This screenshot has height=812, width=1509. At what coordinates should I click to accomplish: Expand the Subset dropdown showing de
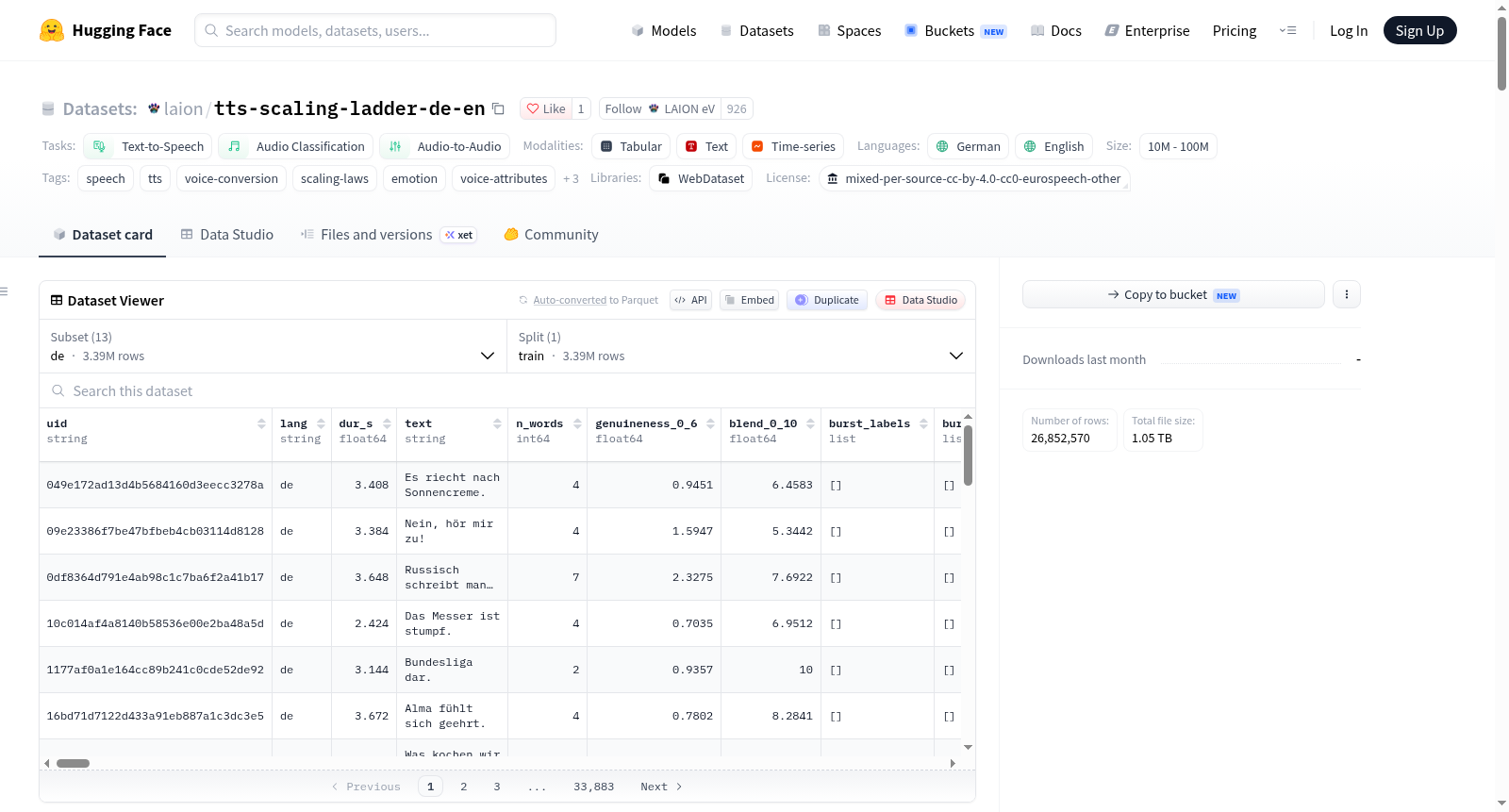[273, 346]
